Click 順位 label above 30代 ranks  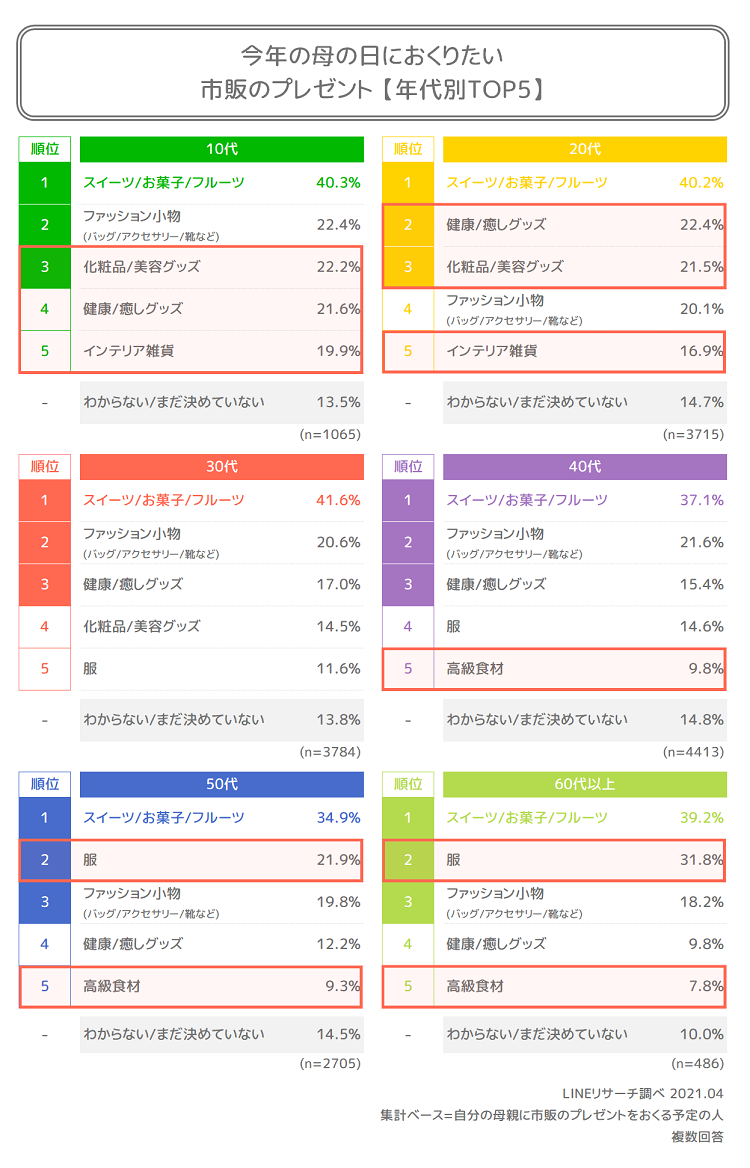pos(45,467)
